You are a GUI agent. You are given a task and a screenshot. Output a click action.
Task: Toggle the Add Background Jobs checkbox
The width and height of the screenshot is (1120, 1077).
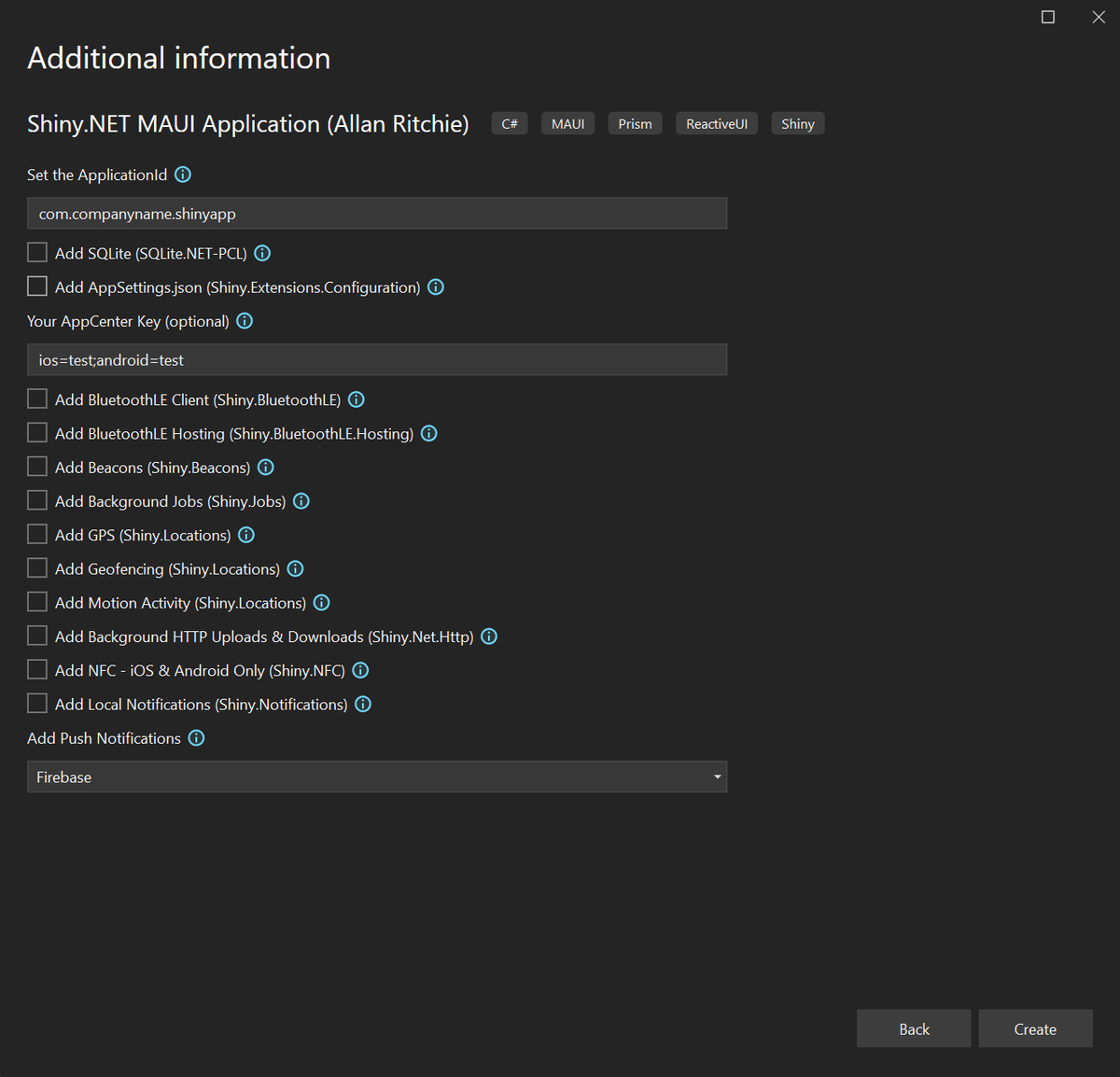[x=37, y=501]
